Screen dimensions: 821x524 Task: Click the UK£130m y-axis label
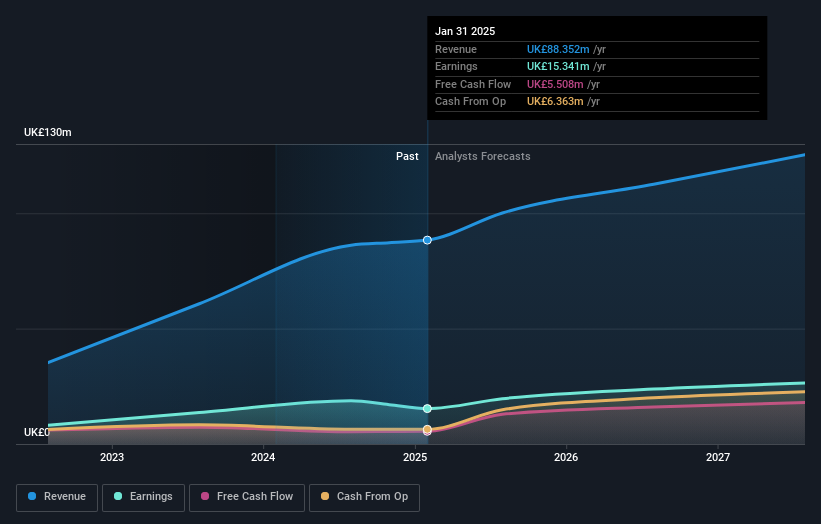tap(48, 132)
